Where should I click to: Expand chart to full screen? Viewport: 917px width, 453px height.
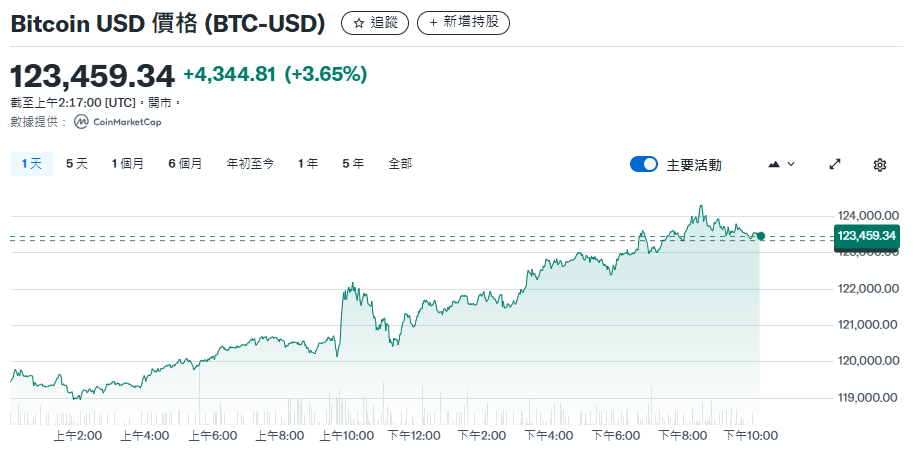(x=835, y=164)
